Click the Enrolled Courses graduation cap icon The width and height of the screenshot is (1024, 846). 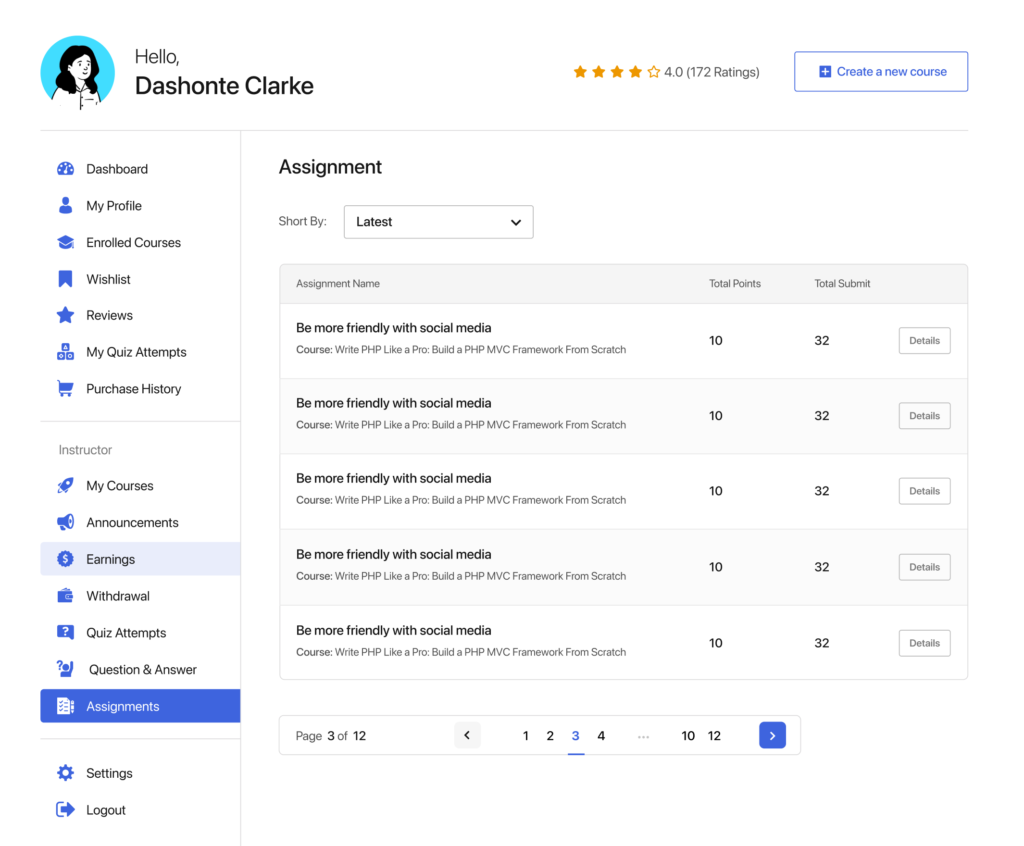point(65,242)
